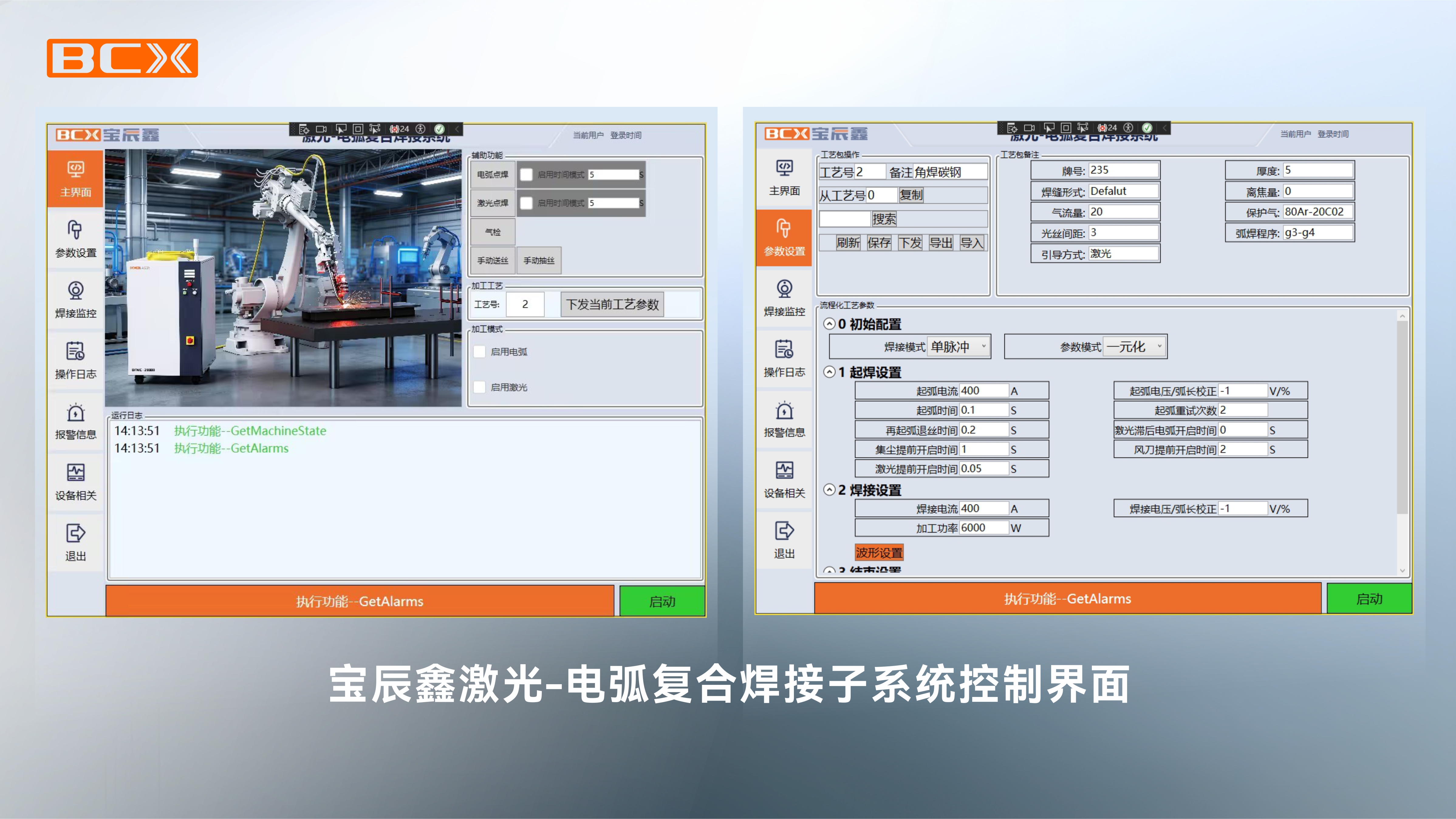Open 参数设置 icon in left window sidebar
Screen dimensions: 1456x819
coord(75,229)
